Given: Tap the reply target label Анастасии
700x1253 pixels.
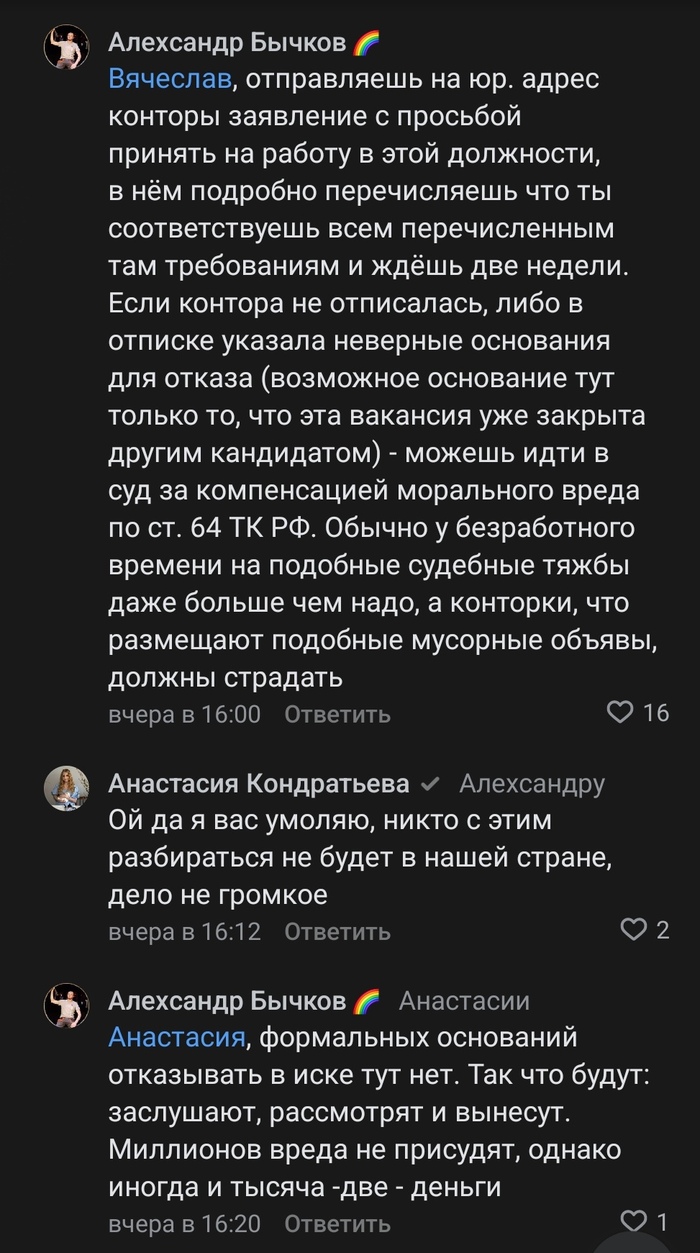Looking at the screenshot, I should coord(464,1001).
